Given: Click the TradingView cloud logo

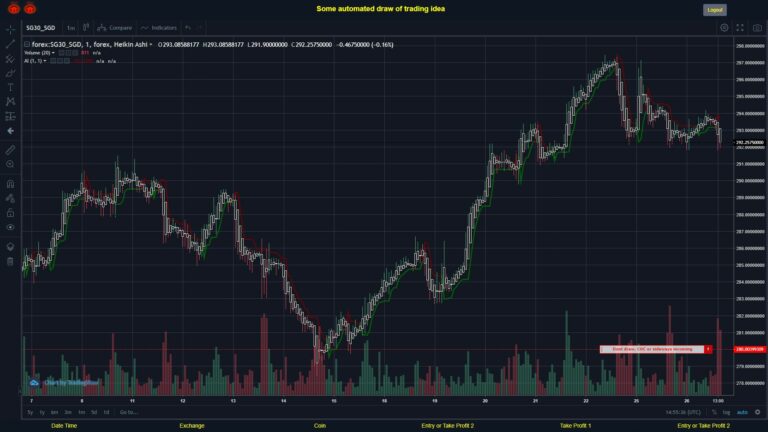Looking at the screenshot, I should click(x=34, y=383).
